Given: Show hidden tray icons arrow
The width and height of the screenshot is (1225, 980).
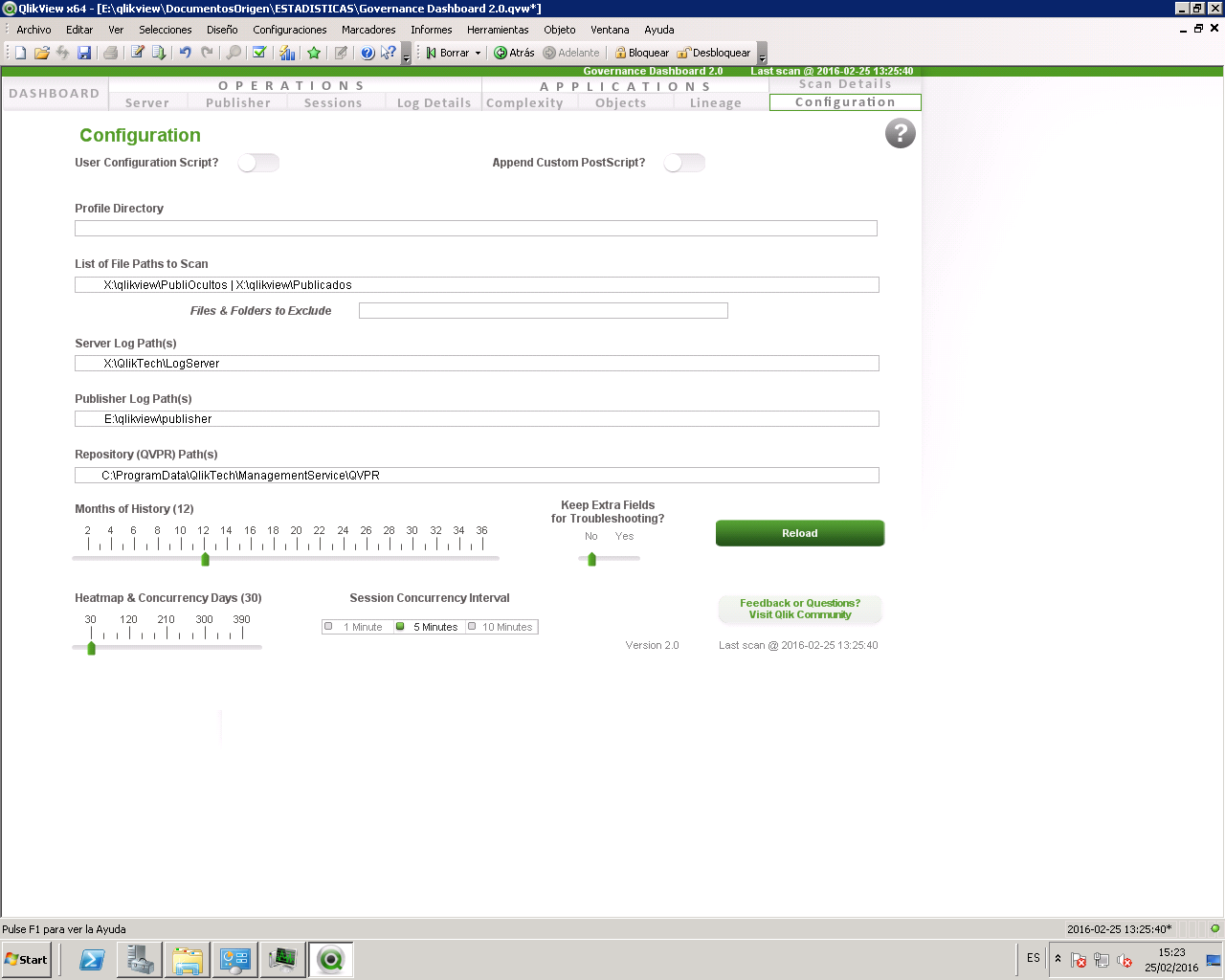Looking at the screenshot, I should (x=1058, y=959).
